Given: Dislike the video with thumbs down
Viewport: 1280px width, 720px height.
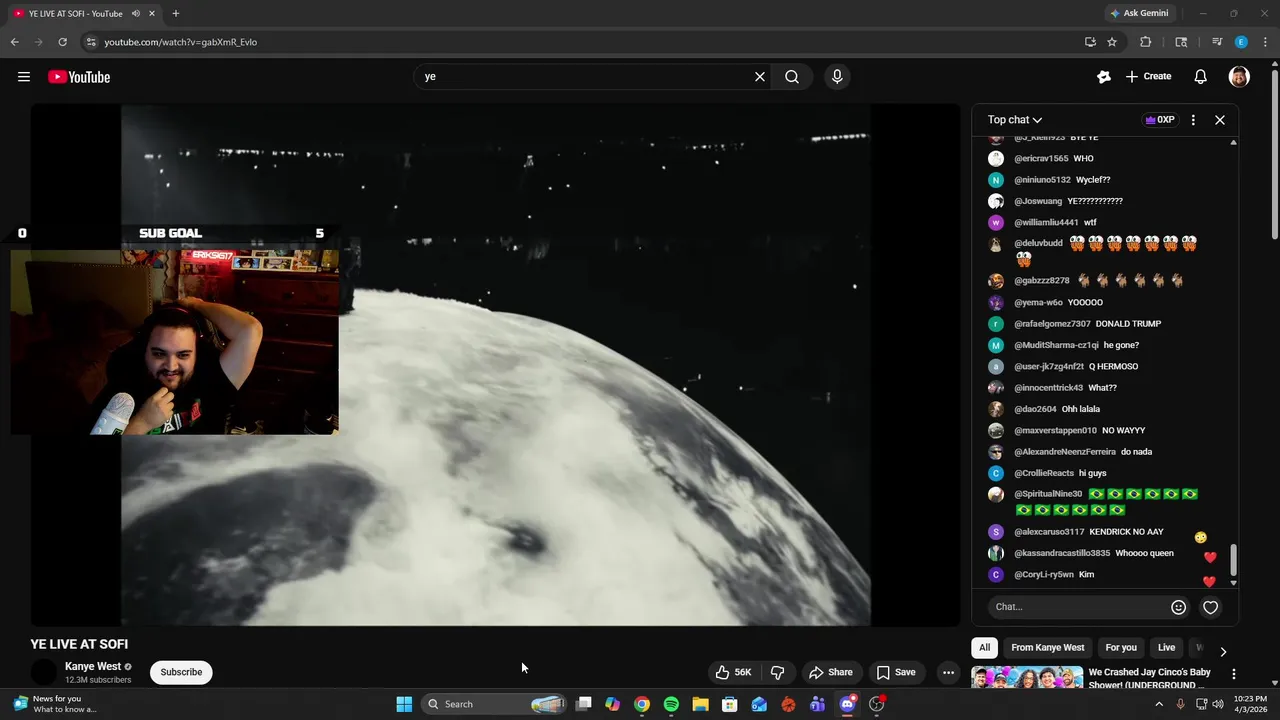Looking at the screenshot, I should pos(777,672).
